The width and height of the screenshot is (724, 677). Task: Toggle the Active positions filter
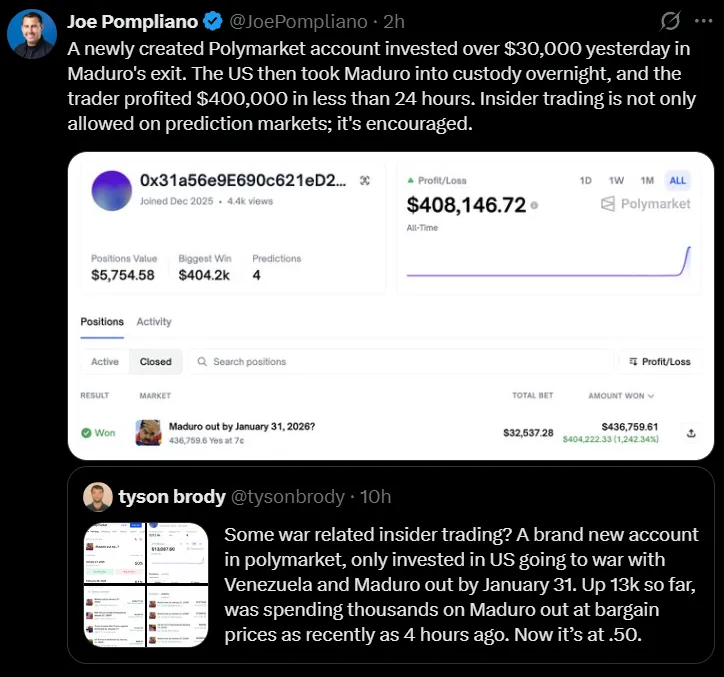coord(105,361)
